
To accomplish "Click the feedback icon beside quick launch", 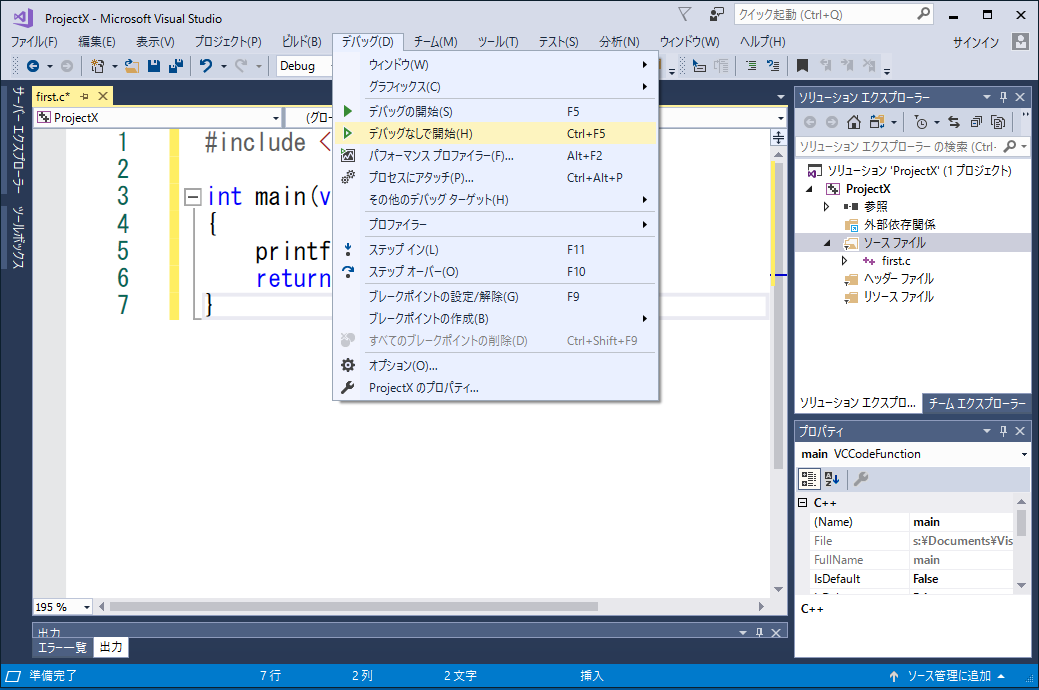I will (716, 15).
